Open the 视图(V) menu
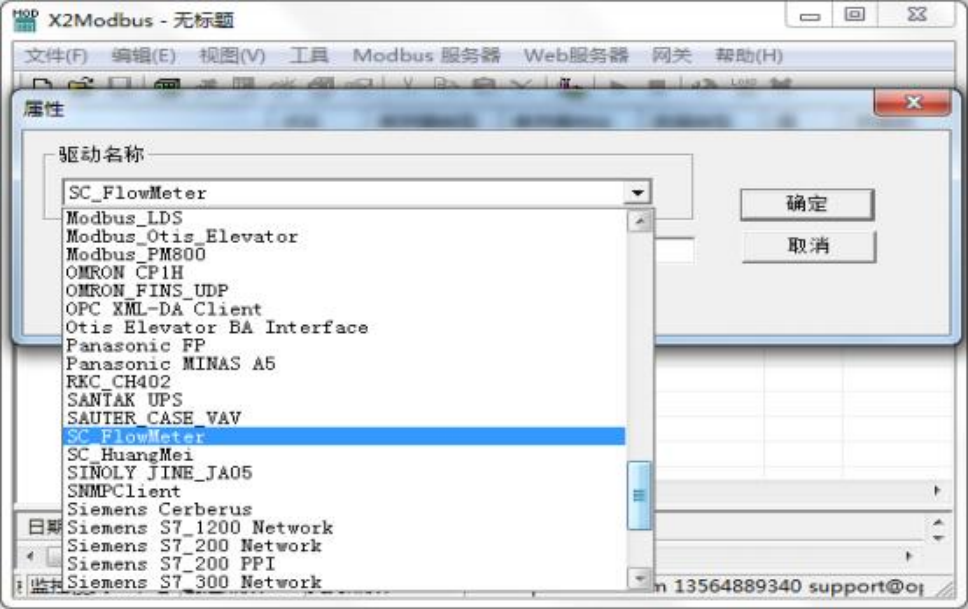This screenshot has width=968, height=609. pos(232,56)
